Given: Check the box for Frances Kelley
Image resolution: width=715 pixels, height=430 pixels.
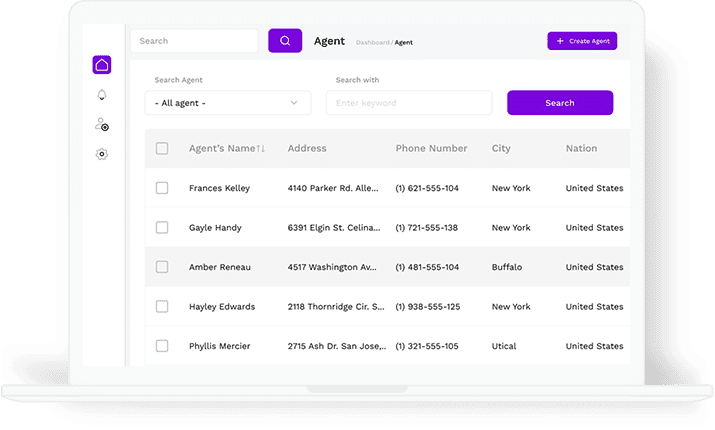Looking at the screenshot, I should click(x=162, y=188).
